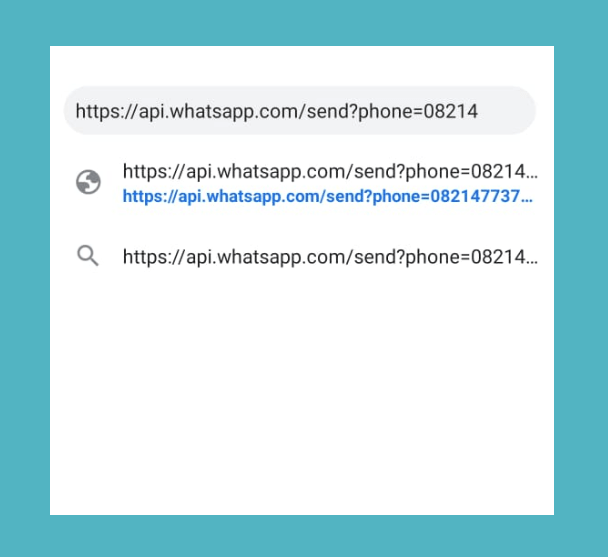Screen dimensions: 608x557
Task: Focus the address bar with the WhatsApp URL
Action: pos(300,111)
